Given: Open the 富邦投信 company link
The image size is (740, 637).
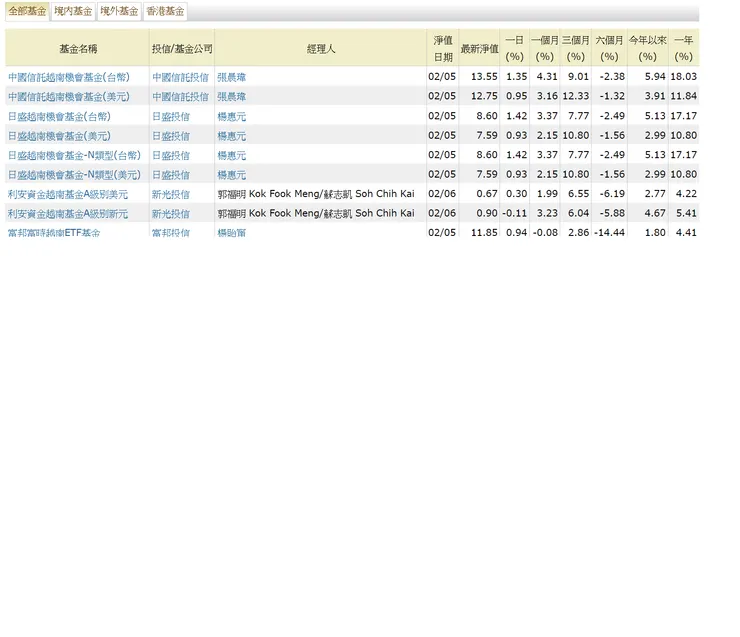Looking at the screenshot, I should [x=171, y=232].
